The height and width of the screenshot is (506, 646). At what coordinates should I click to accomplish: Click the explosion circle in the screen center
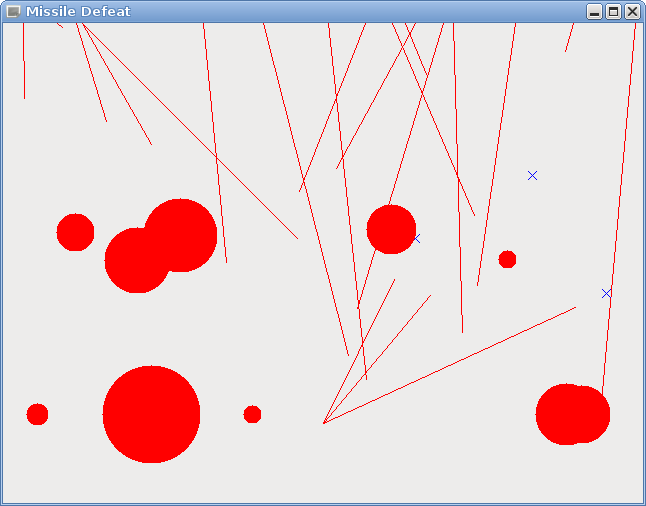pos(391,229)
